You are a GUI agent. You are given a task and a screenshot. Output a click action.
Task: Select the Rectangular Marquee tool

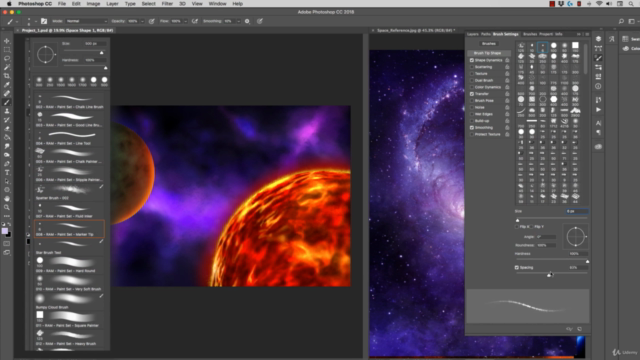pyautogui.click(x=7, y=50)
